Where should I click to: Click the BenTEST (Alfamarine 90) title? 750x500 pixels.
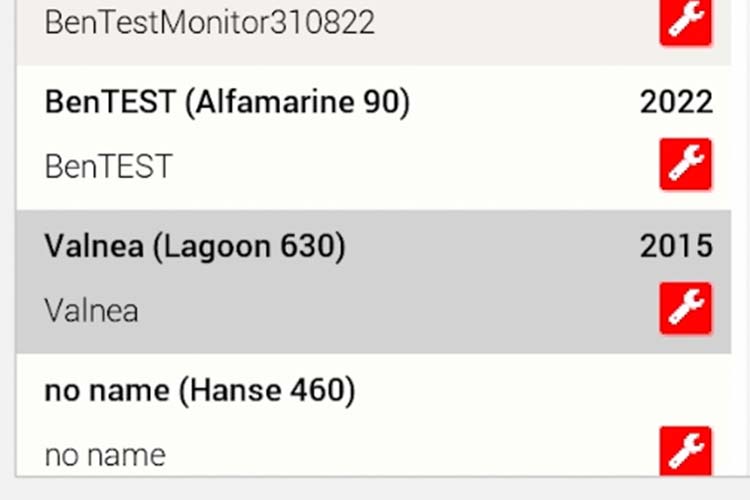coord(227,102)
